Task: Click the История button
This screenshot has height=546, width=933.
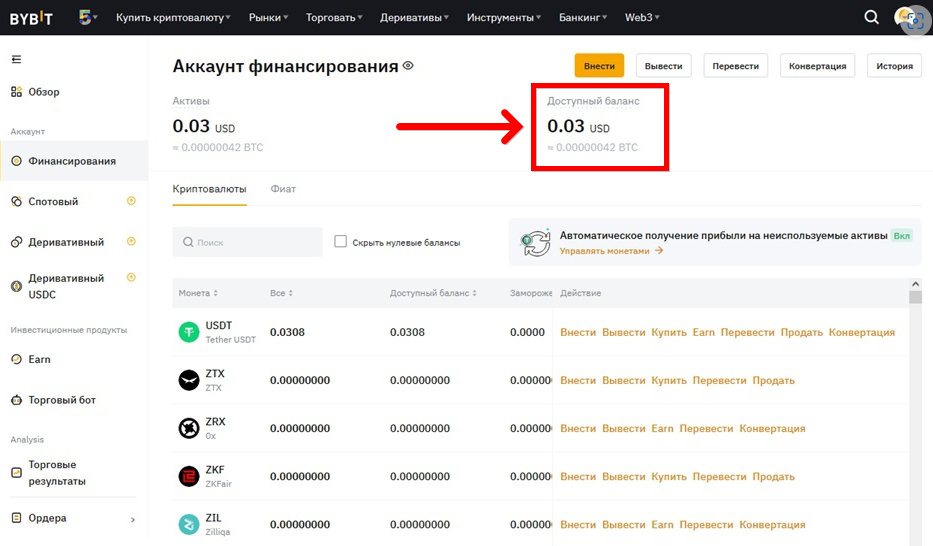Action: click(894, 65)
